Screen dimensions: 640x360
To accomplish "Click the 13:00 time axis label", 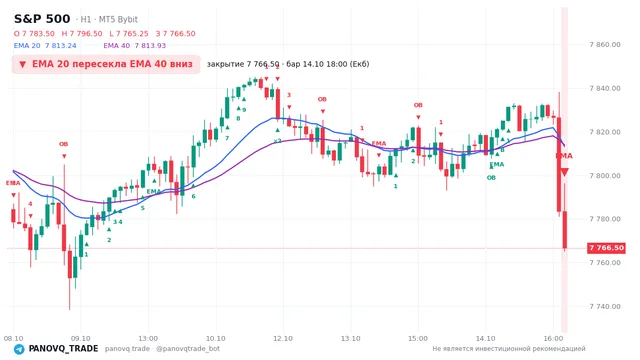I will pyautogui.click(x=148, y=338).
